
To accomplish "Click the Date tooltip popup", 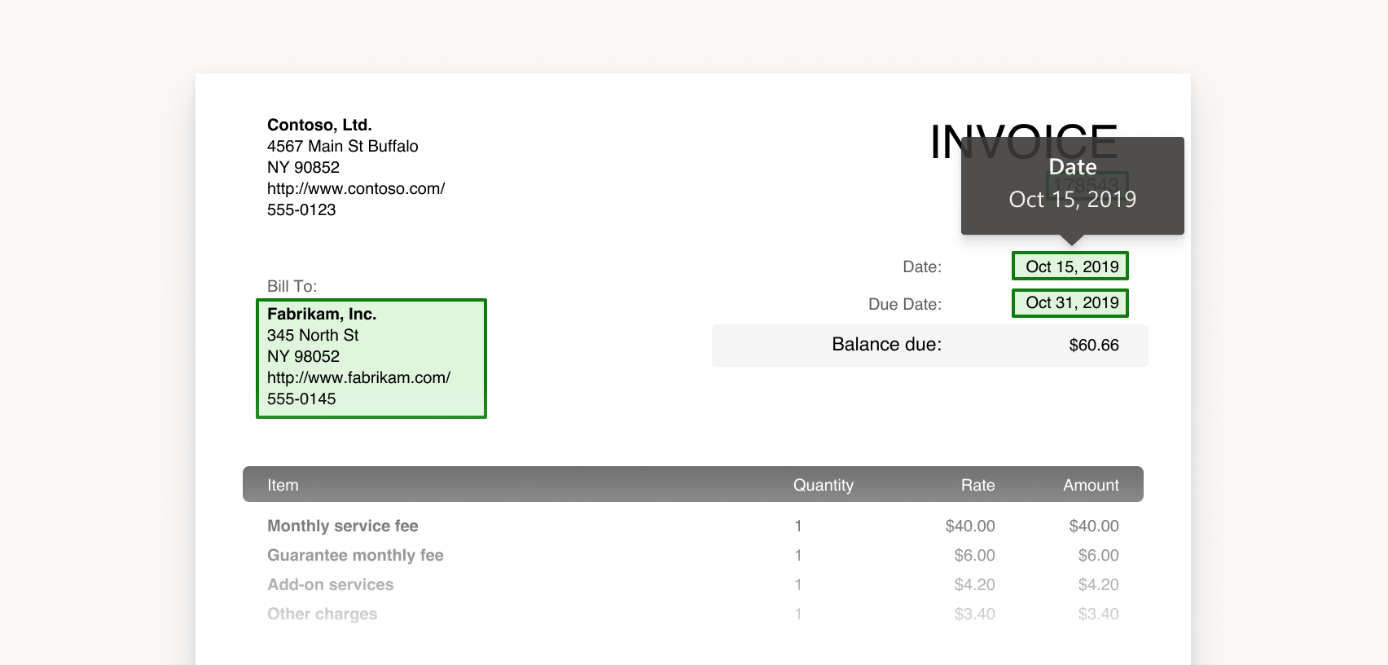I will click(x=1071, y=185).
